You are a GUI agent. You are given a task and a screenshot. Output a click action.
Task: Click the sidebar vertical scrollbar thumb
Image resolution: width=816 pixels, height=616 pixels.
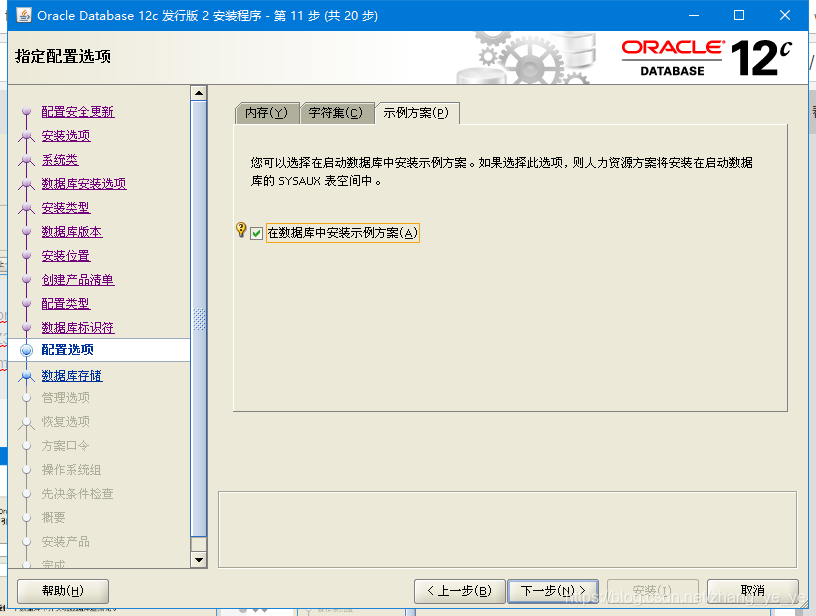click(x=199, y=318)
